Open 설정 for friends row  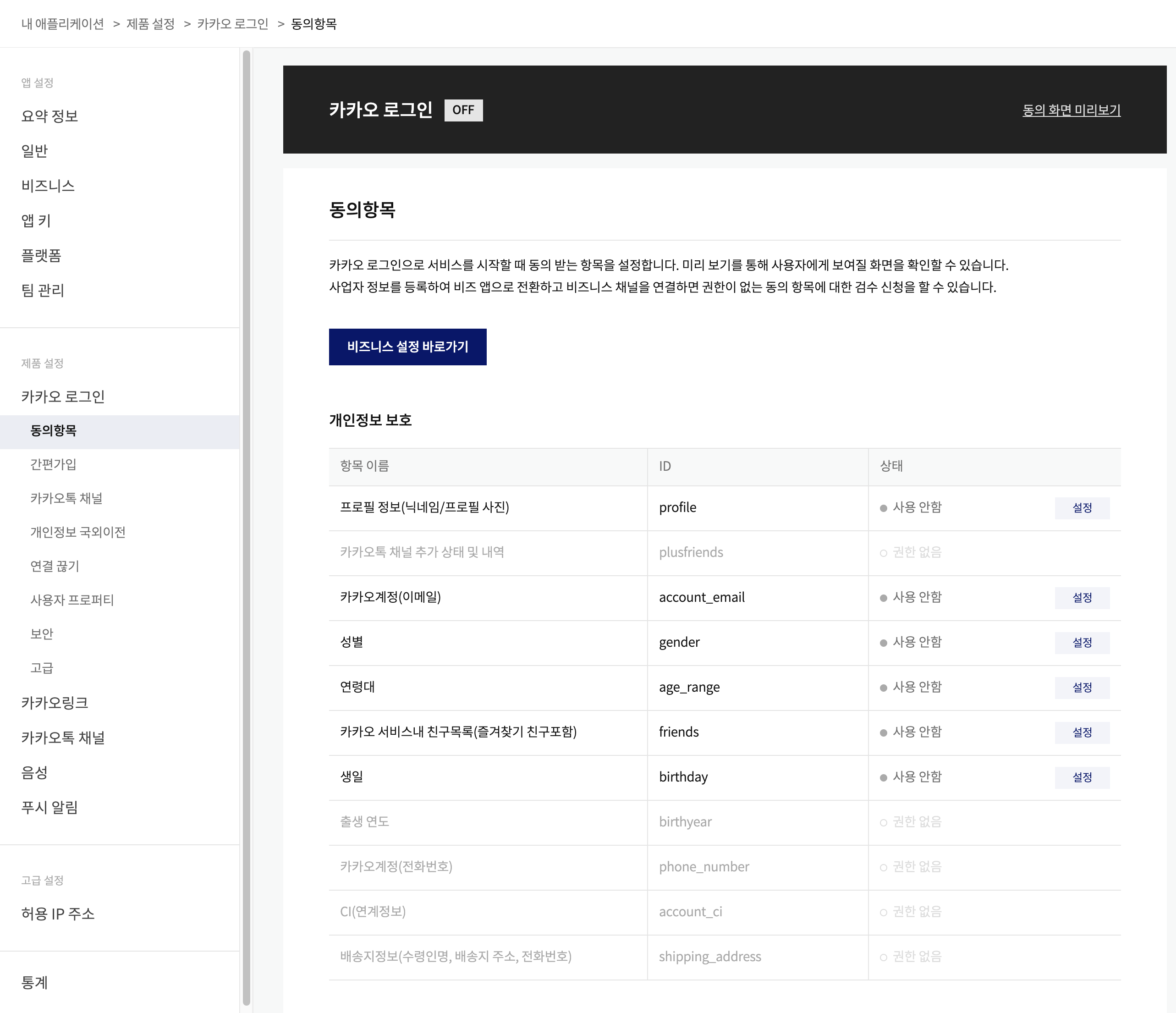coord(1081,732)
